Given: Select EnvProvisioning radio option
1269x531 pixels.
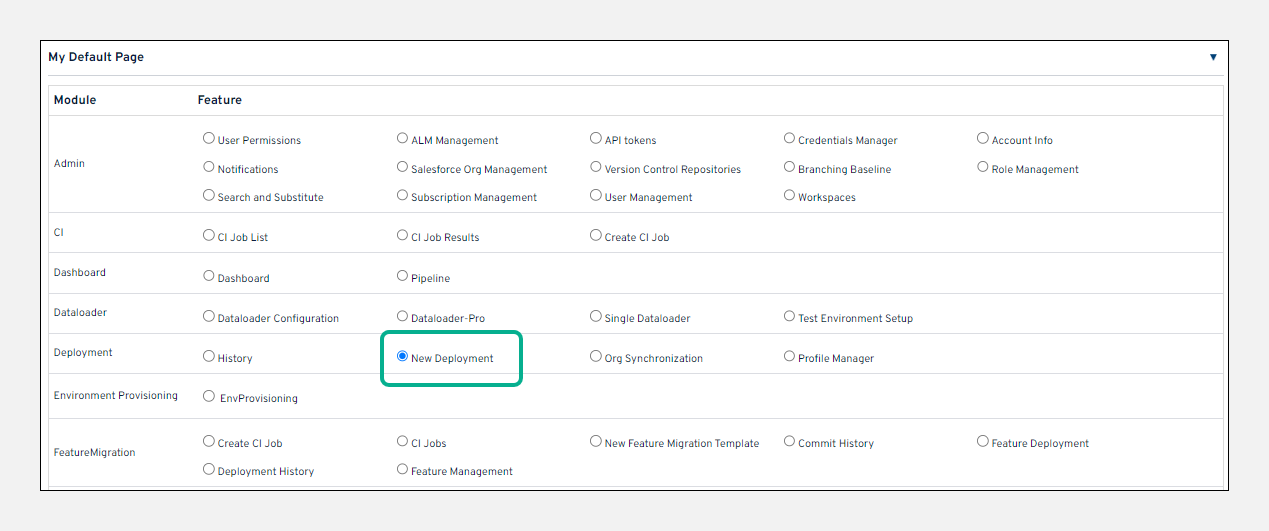Looking at the screenshot, I should (x=209, y=396).
